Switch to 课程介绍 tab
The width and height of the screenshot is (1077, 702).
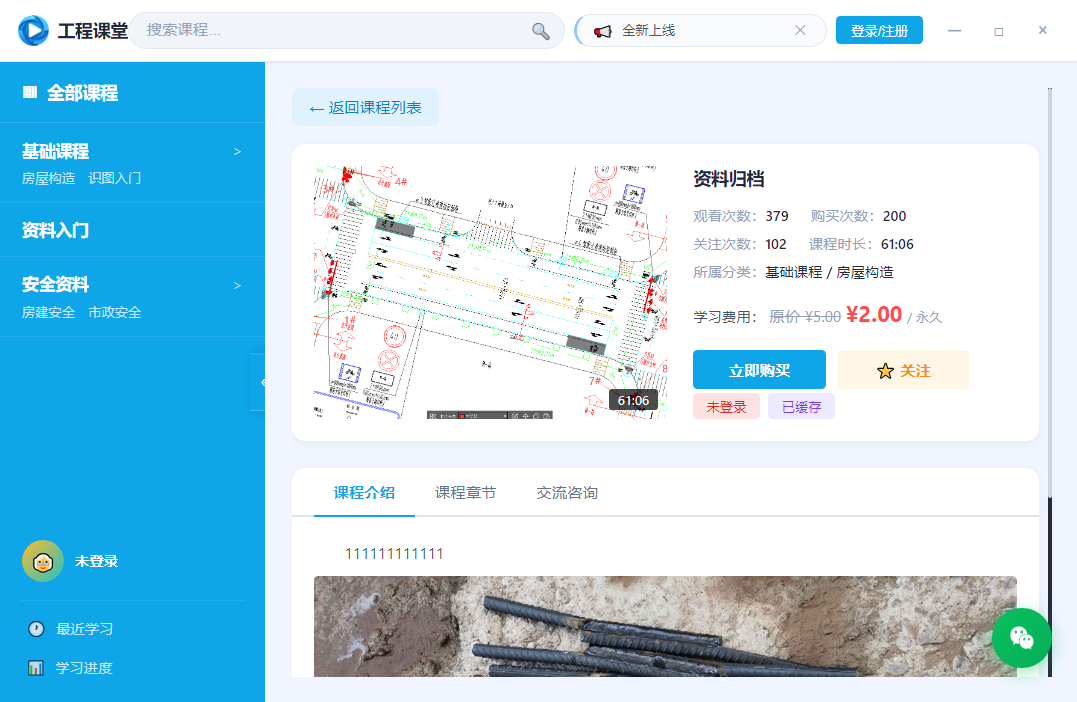click(364, 492)
